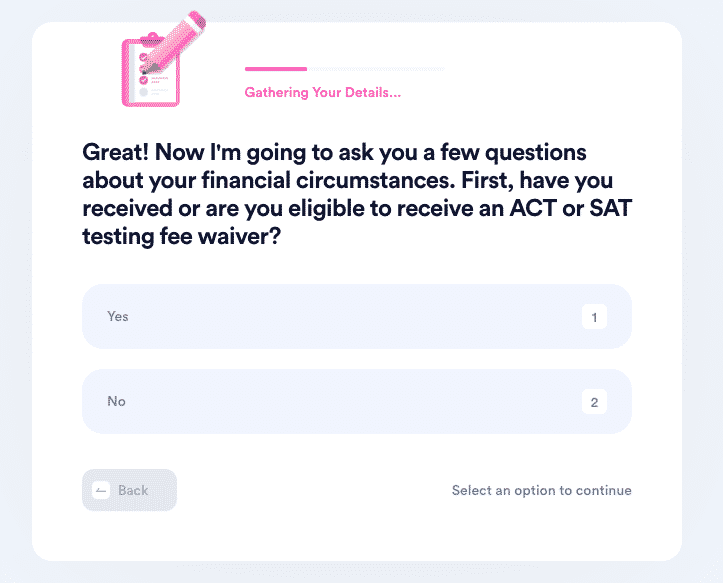Choose the No answer option
This screenshot has height=583, width=723.
357,401
